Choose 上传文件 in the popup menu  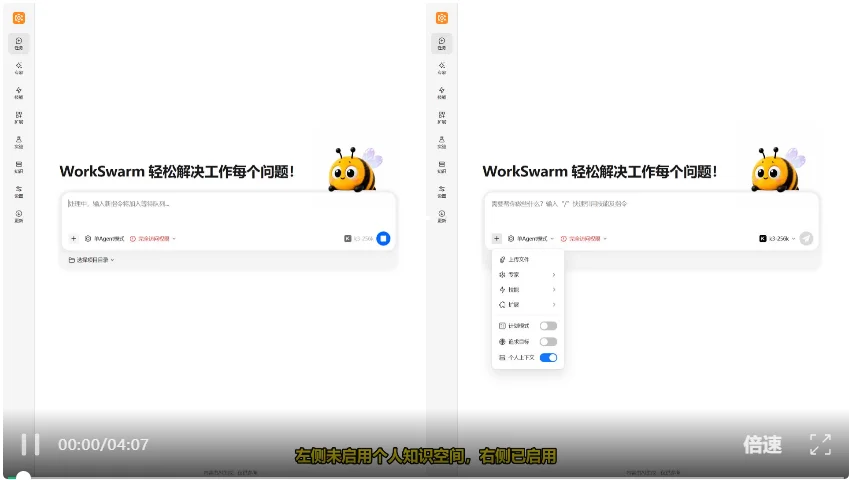tap(528, 259)
